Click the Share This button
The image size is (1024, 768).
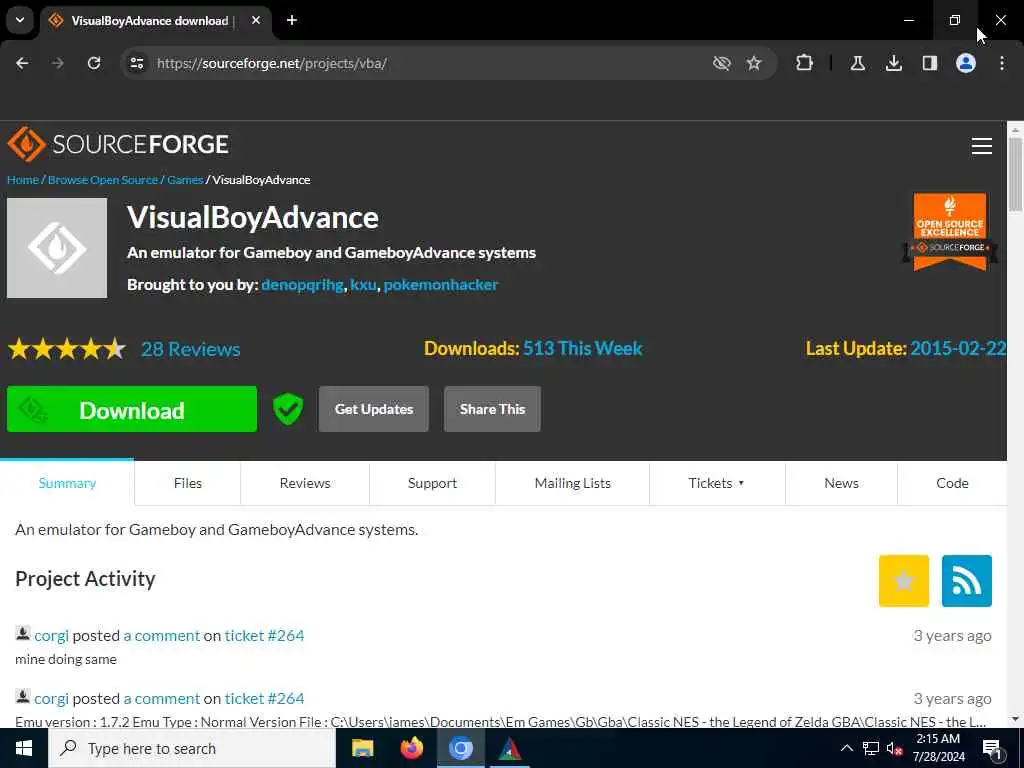(x=492, y=409)
